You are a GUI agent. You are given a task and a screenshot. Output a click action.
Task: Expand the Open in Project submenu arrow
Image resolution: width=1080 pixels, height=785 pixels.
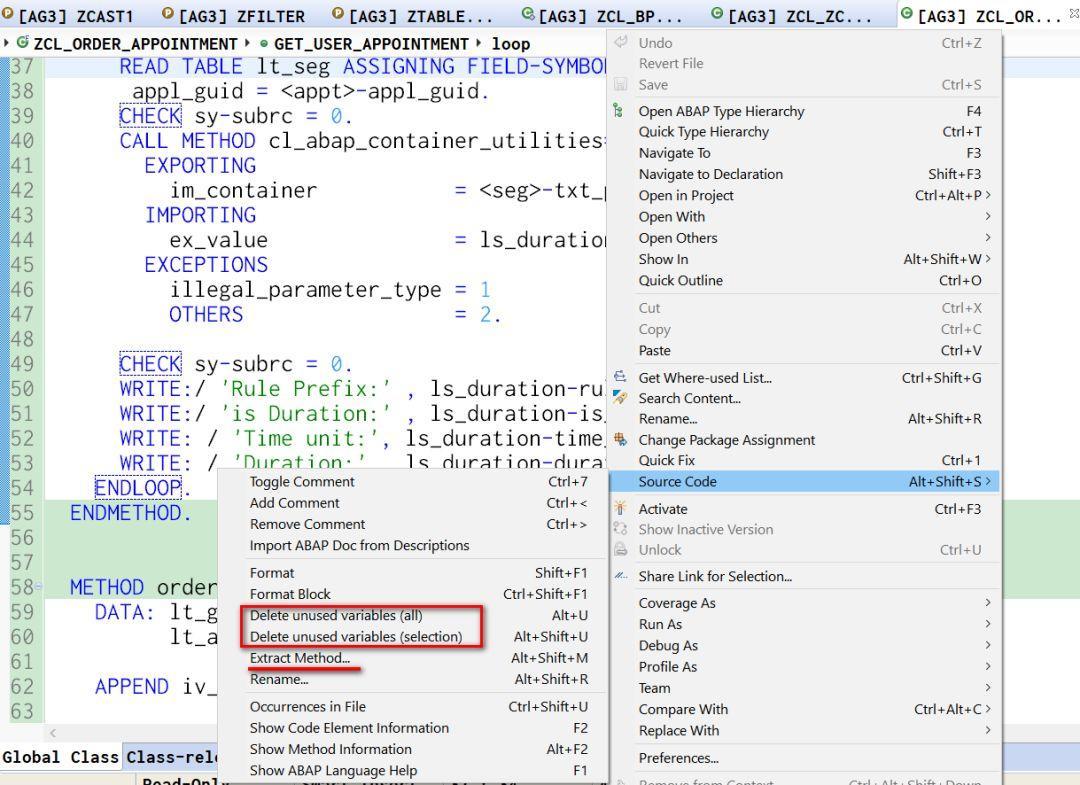point(988,195)
